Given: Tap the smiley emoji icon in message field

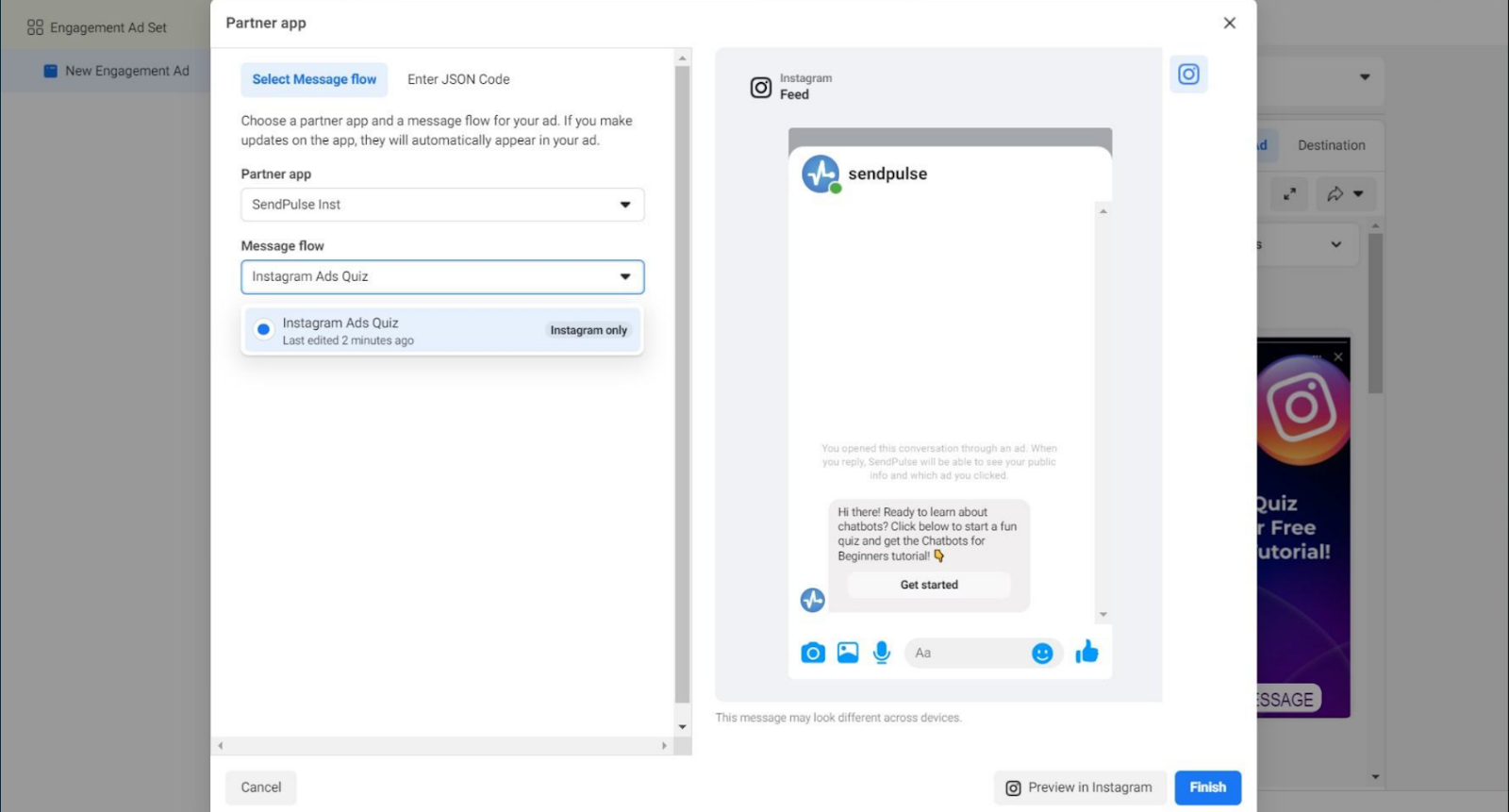Looking at the screenshot, I should (x=1042, y=654).
